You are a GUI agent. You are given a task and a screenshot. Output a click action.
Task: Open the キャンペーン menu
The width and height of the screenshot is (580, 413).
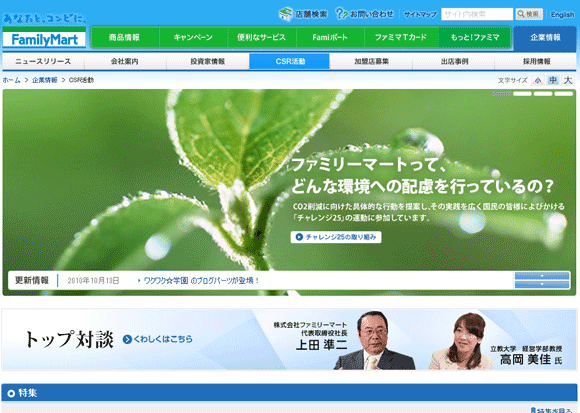(x=193, y=37)
